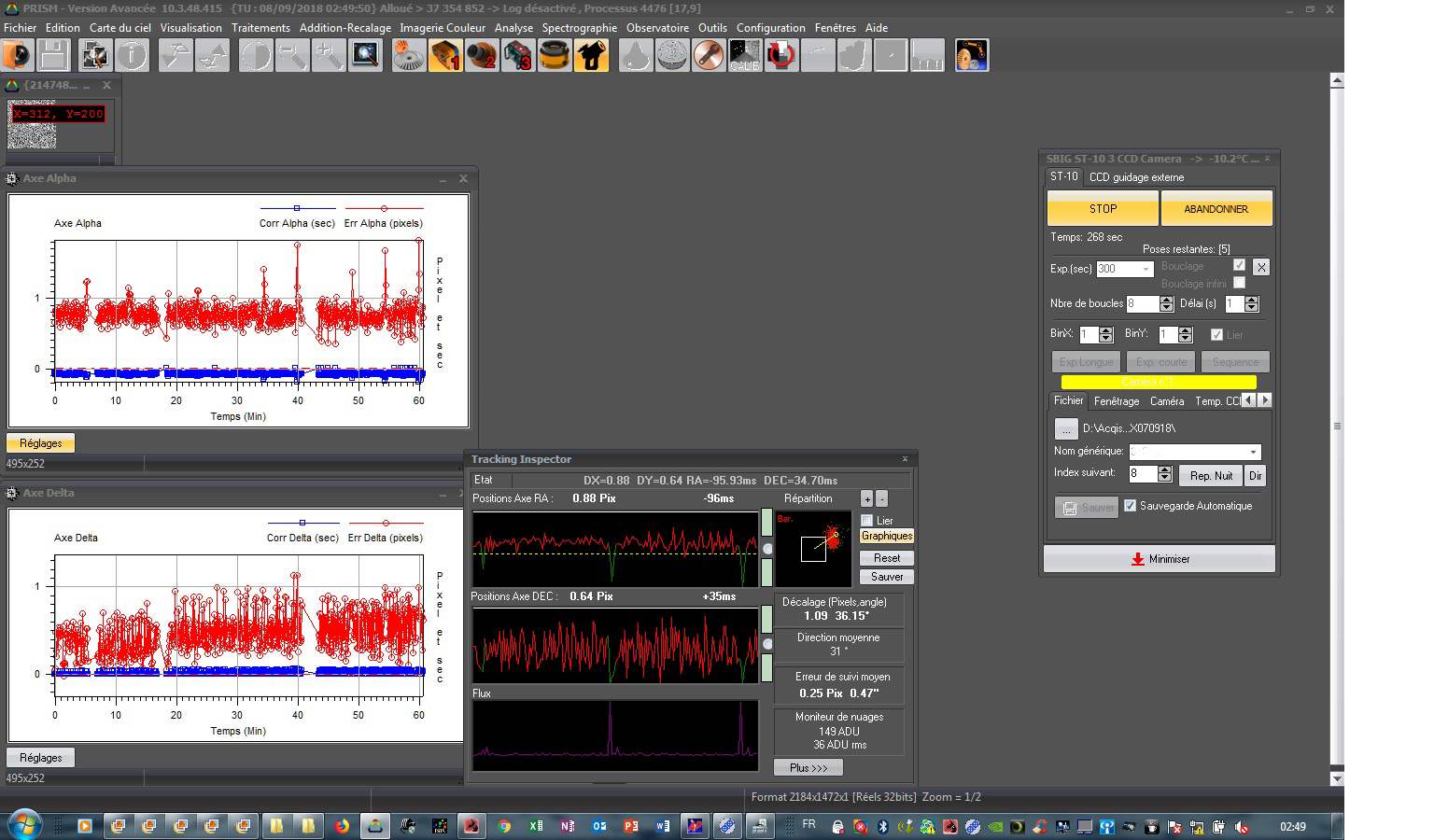The width and height of the screenshot is (1434, 840).
Task: Click the camera number 3 toolbar icon
Action: coord(518,56)
